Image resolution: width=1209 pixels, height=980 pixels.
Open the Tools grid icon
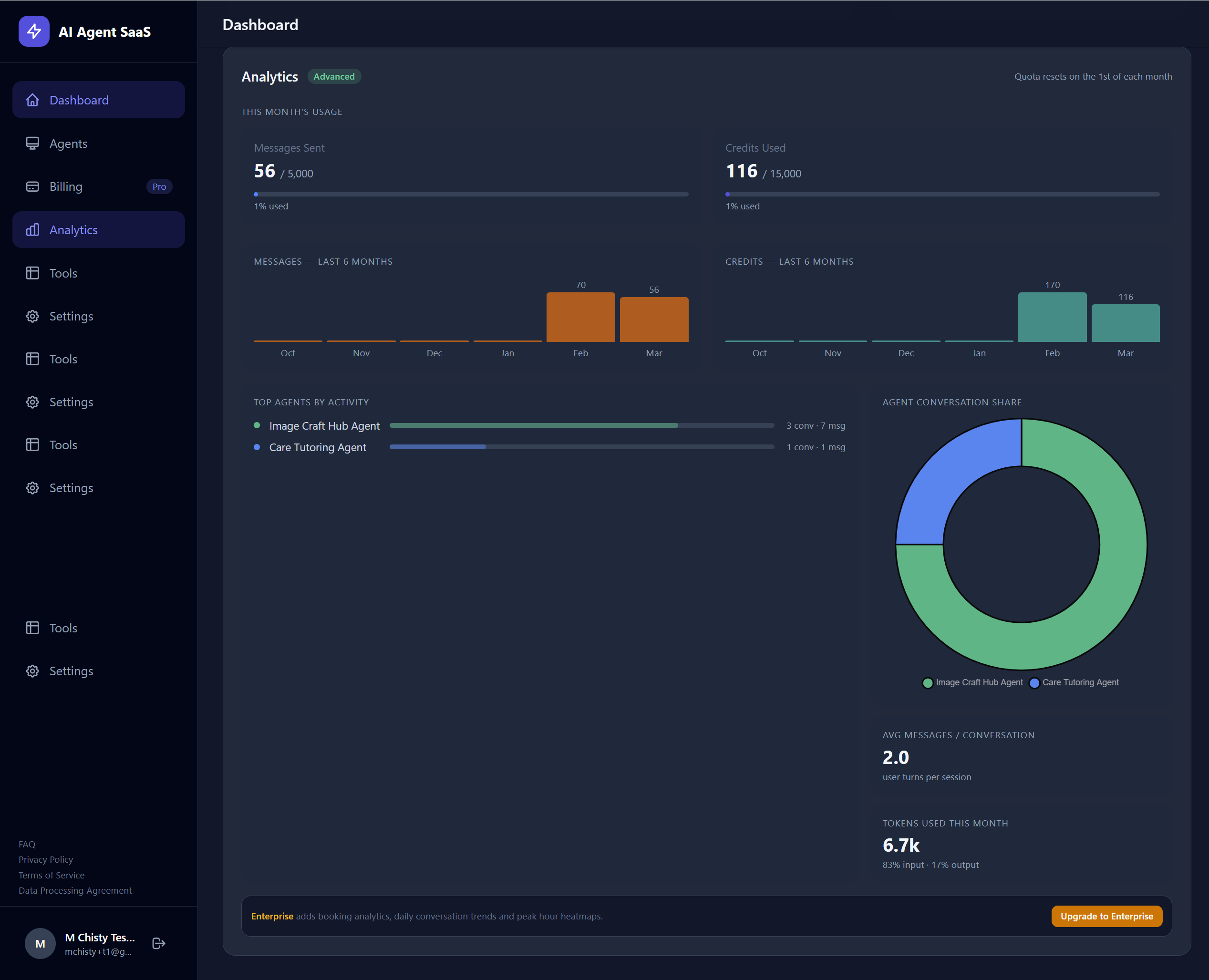pyautogui.click(x=32, y=273)
